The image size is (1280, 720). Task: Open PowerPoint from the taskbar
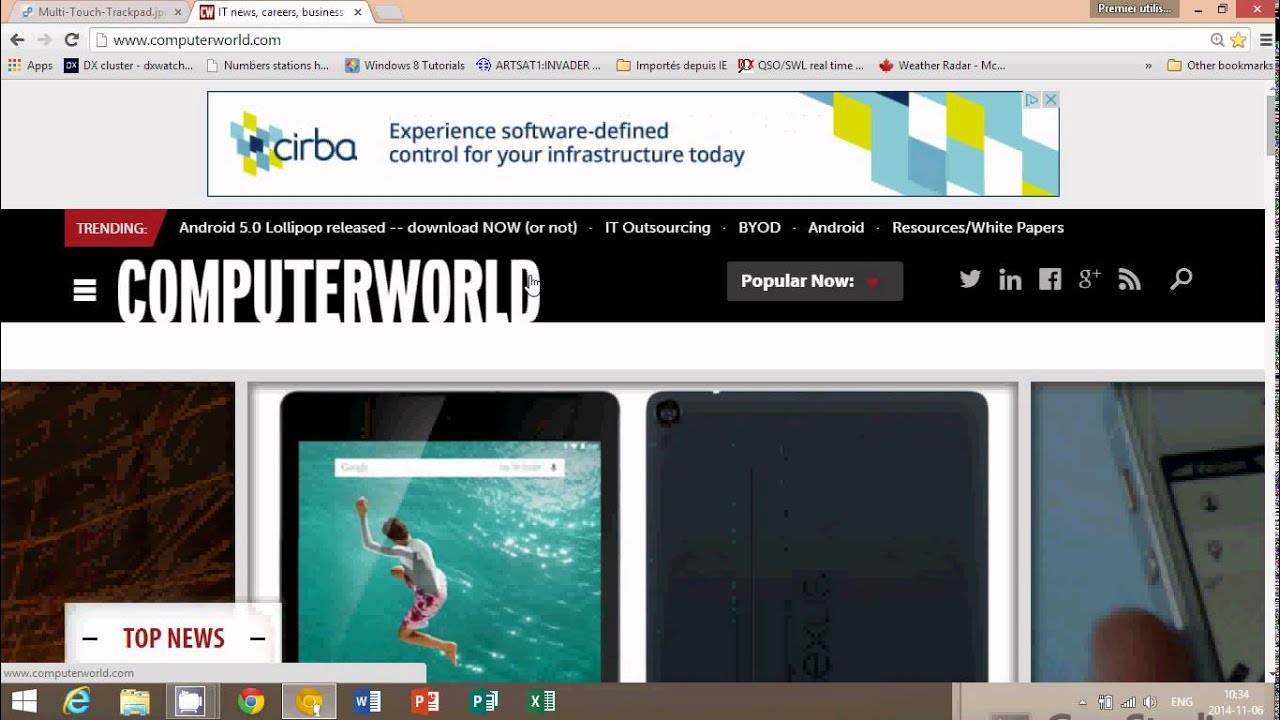coord(425,702)
